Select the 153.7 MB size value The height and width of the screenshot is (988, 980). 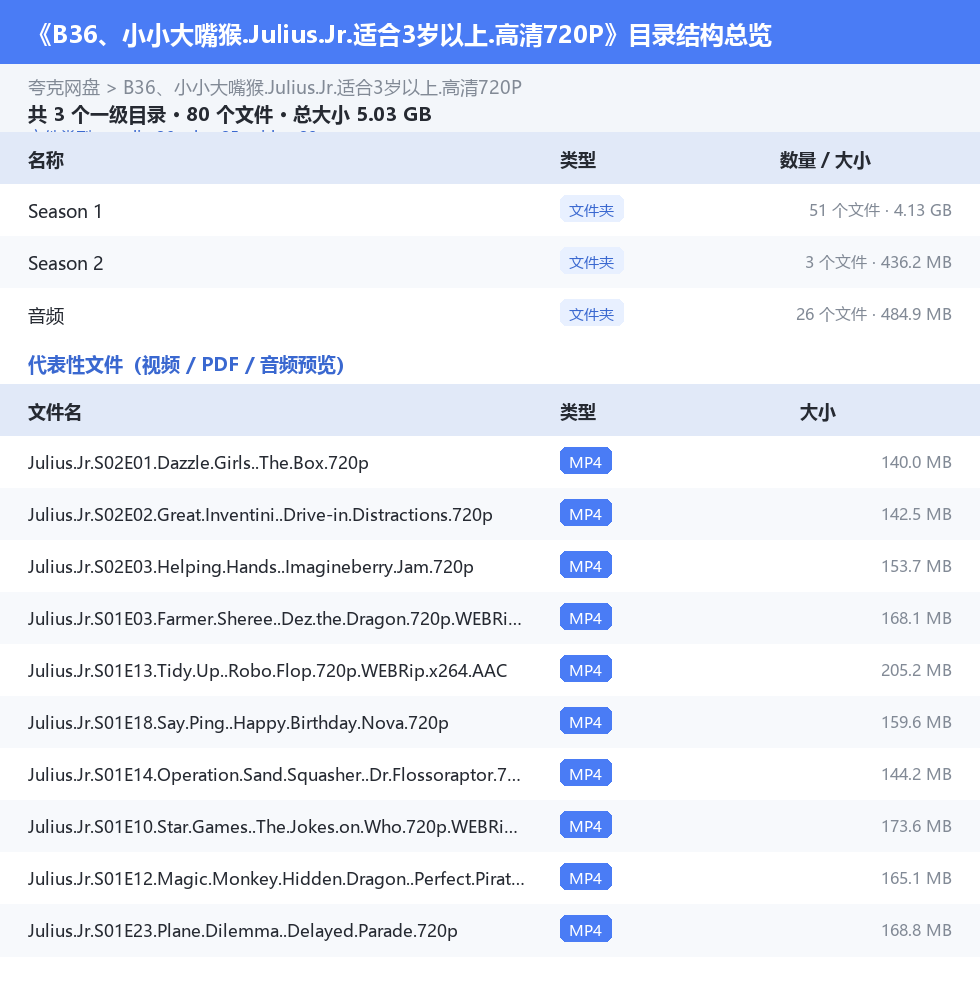pos(916,566)
